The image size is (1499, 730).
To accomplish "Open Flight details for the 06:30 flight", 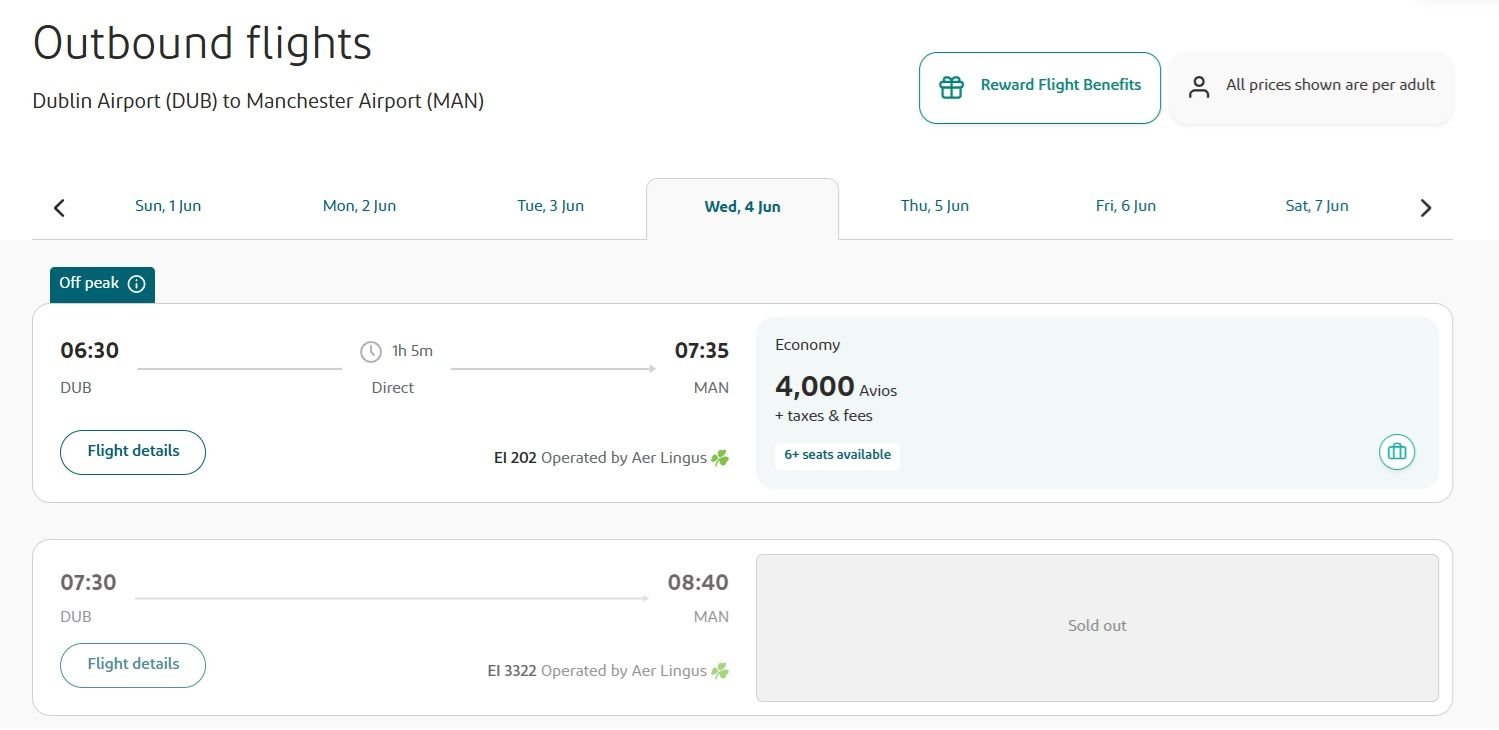I will [133, 452].
